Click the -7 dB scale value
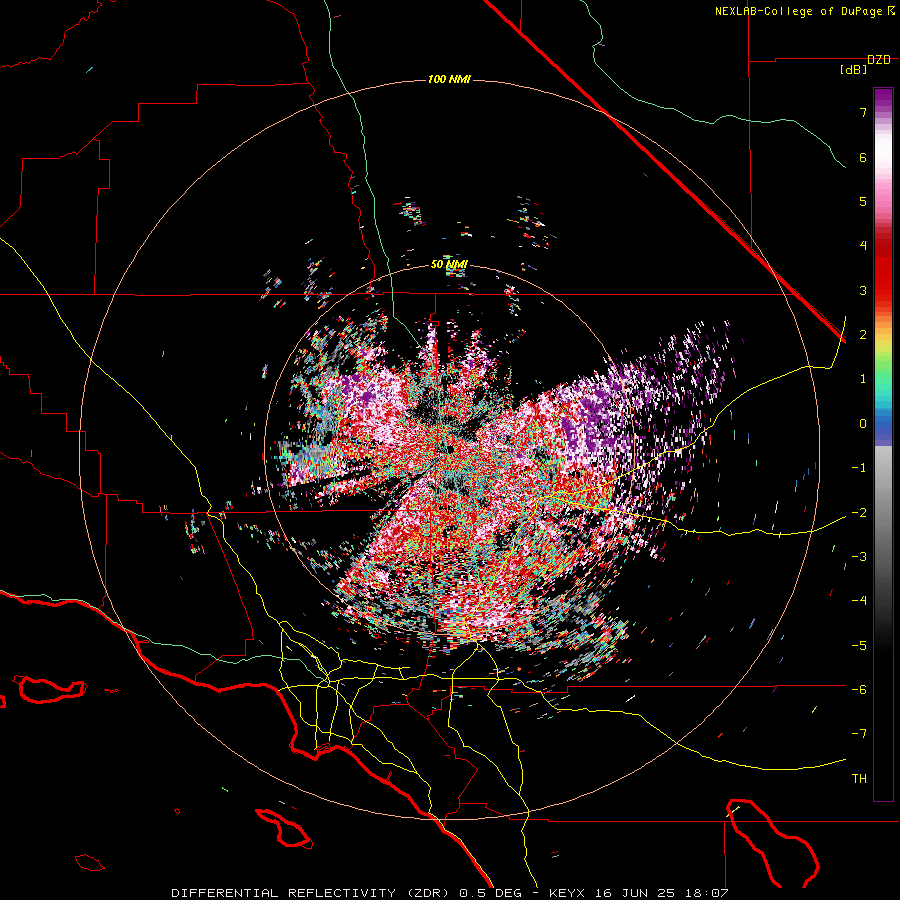The width and height of the screenshot is (900, 900). (859, 734)
